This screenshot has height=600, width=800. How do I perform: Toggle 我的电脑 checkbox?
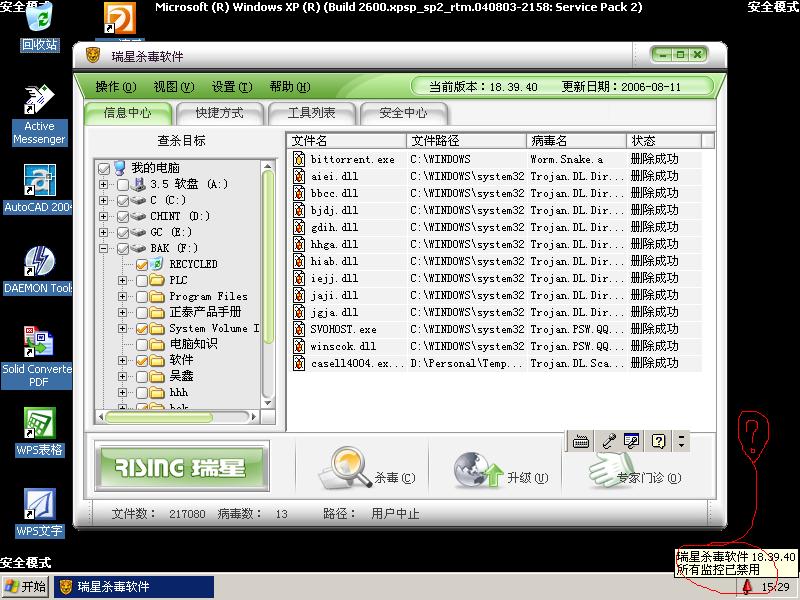point(104,168)
